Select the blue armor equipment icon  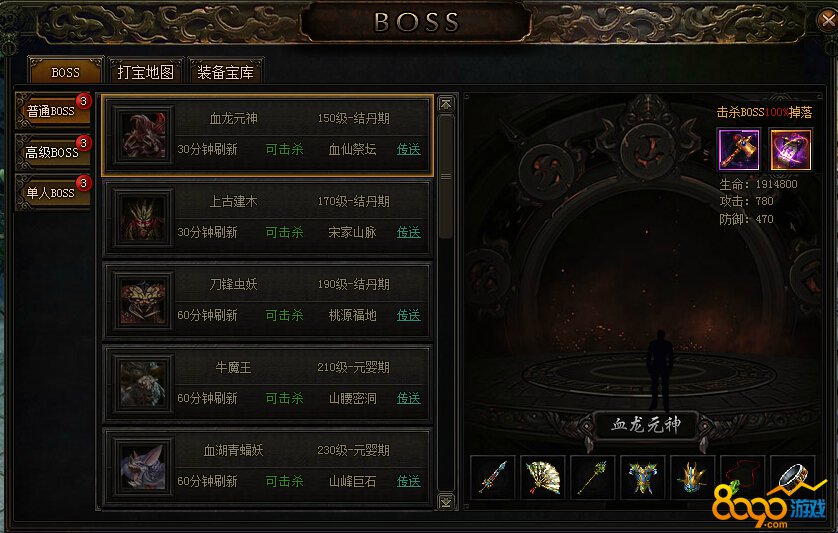coord(643,477)
